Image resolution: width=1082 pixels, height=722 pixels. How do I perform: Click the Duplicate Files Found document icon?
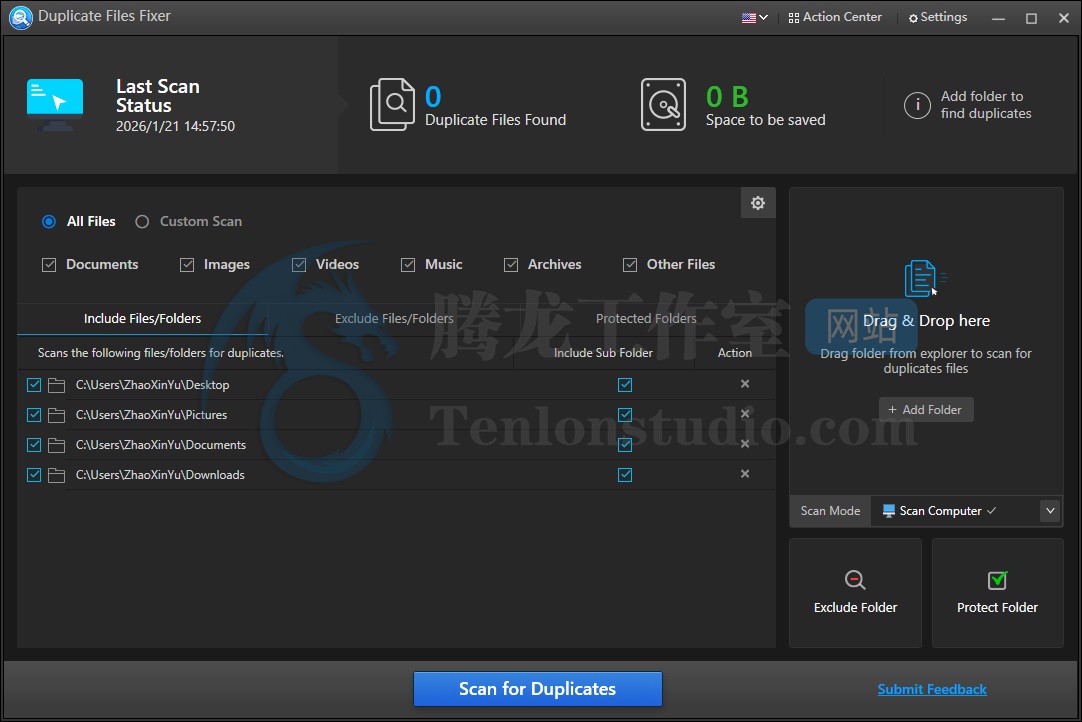392,105
